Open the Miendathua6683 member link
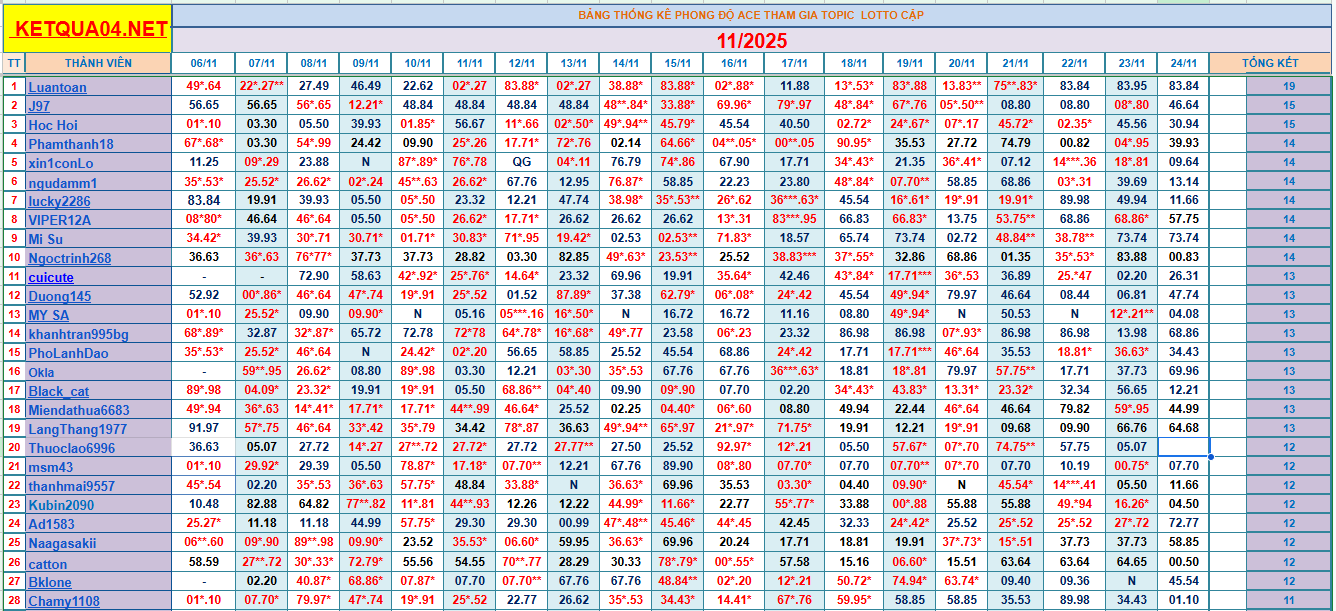Viewport: 1336px width, 611px height. [x=79, y=410]
